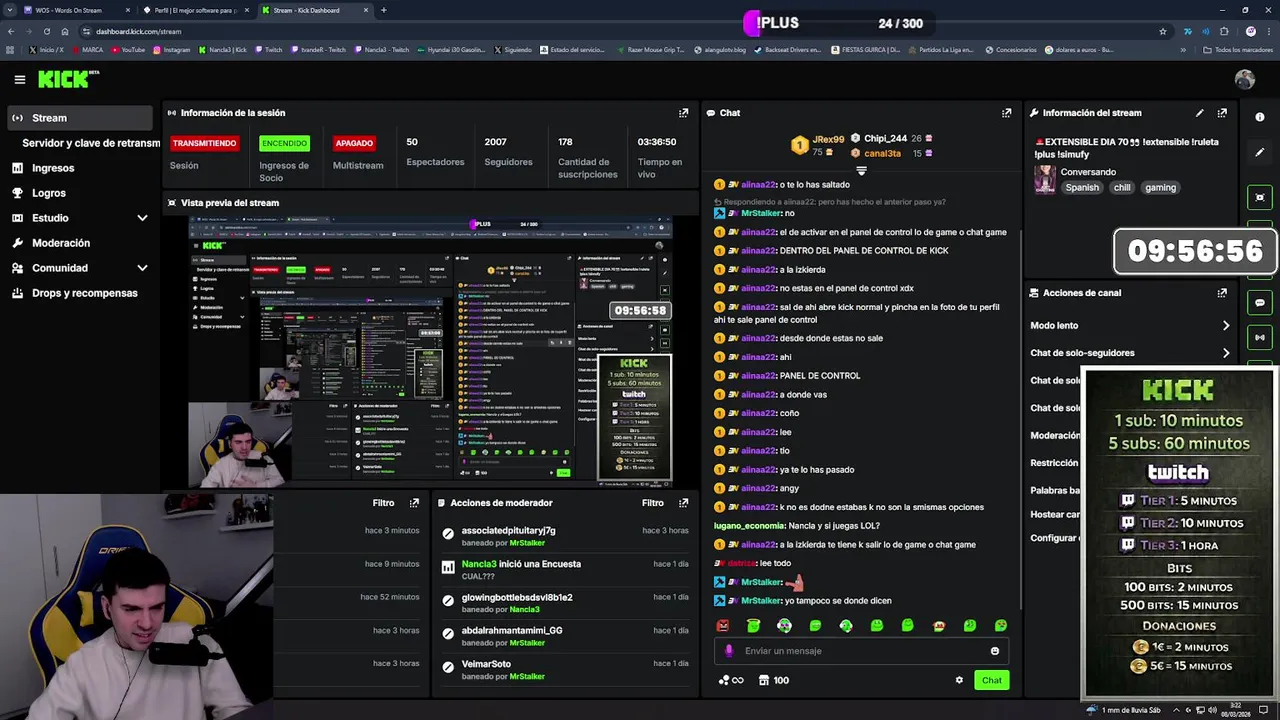This screenshot has height=720, width=1280.
Task: Bookmark this page with the star icon
Action: pyautogui.click(x=1162, y=31)
